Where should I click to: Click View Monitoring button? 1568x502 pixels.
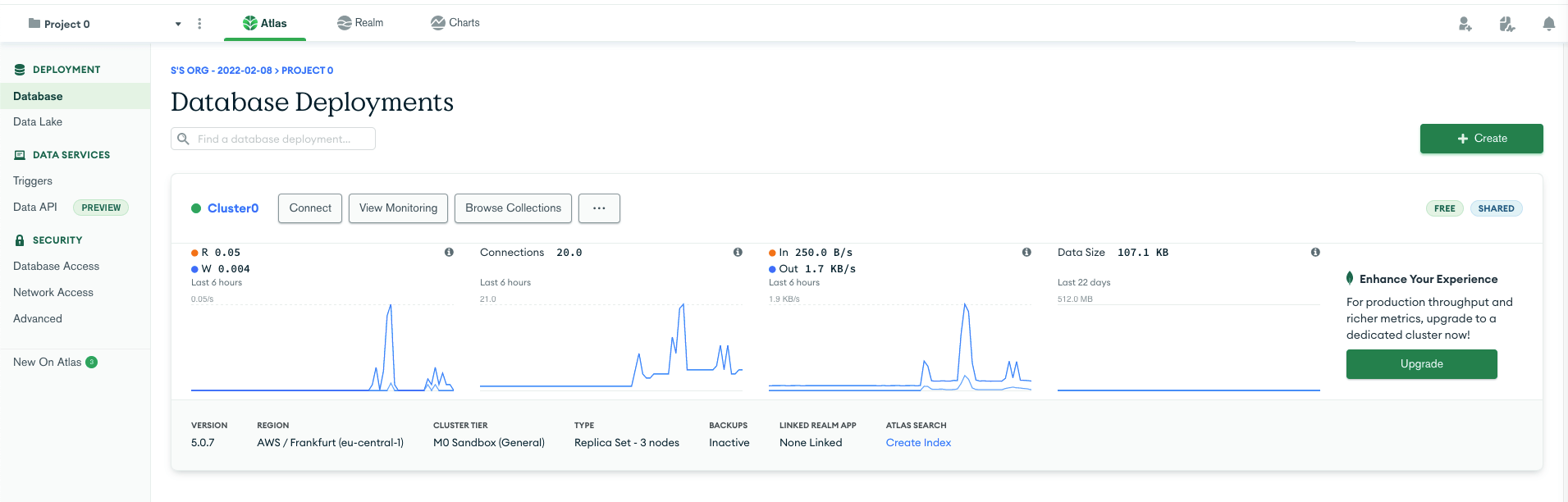point(398,208)
